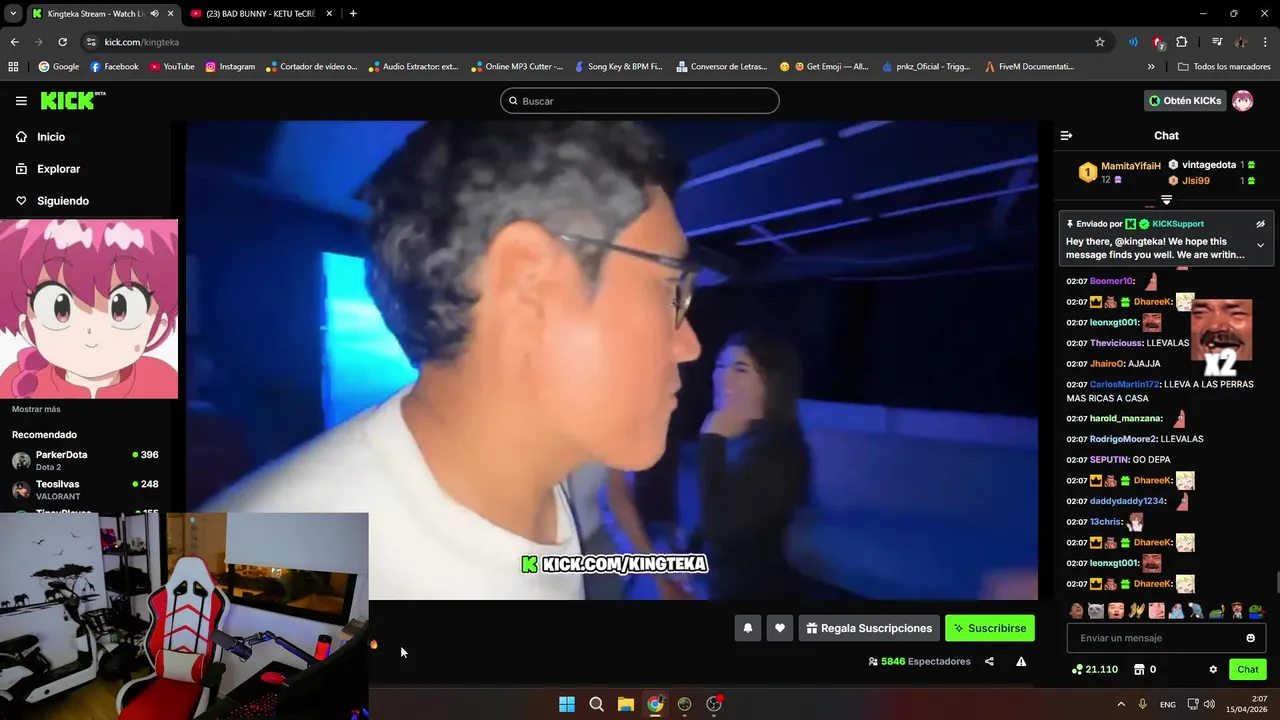The height and width of the screenshot is (720, 1280).
Task: Mute the Kingteka tab audio icon
Action: (154, 13)
